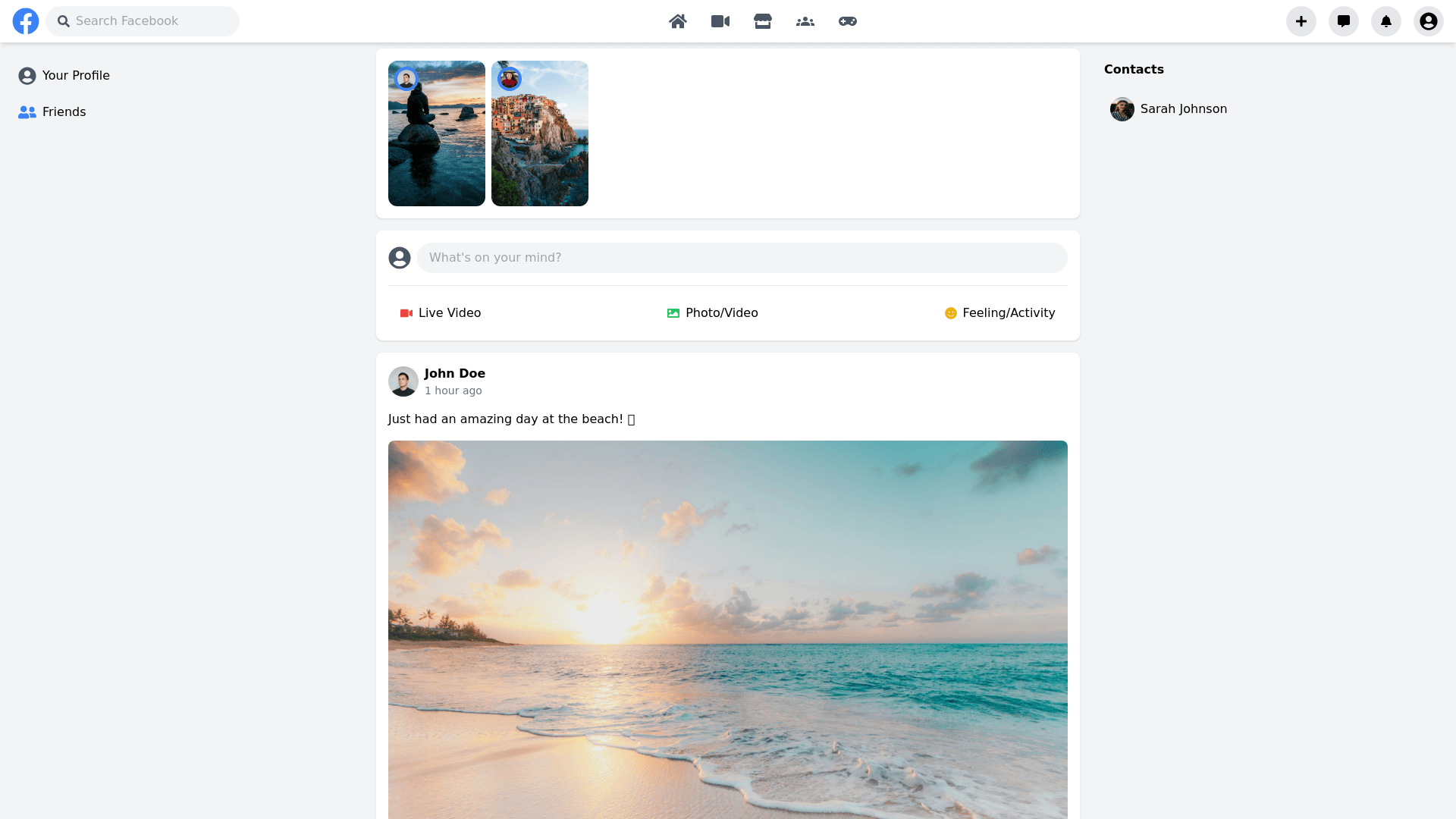Open the Groups people icon
Screen dimensions: 1456x819
pyautogui.click(x=805, y=21)
